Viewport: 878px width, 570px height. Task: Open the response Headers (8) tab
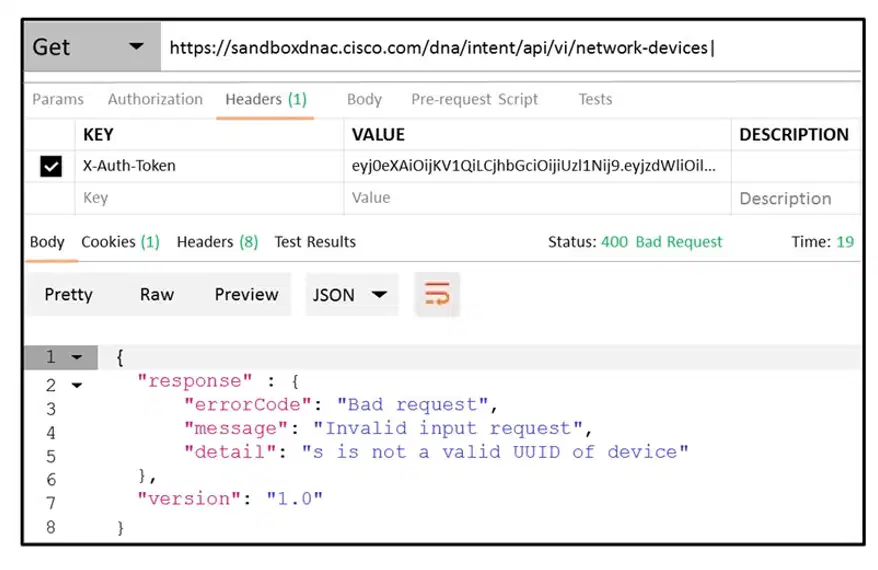click(x=217, y=242)
